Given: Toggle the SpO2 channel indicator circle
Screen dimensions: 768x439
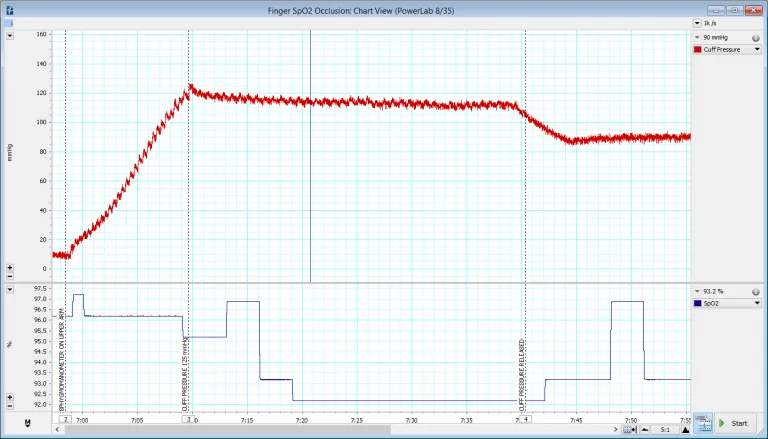Looking at the screenshot, I should tap(756, 290).
